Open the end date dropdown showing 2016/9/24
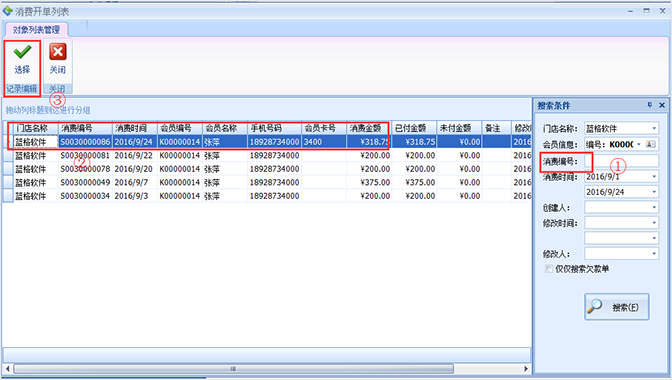672x380 pixels. pos(654,192)
